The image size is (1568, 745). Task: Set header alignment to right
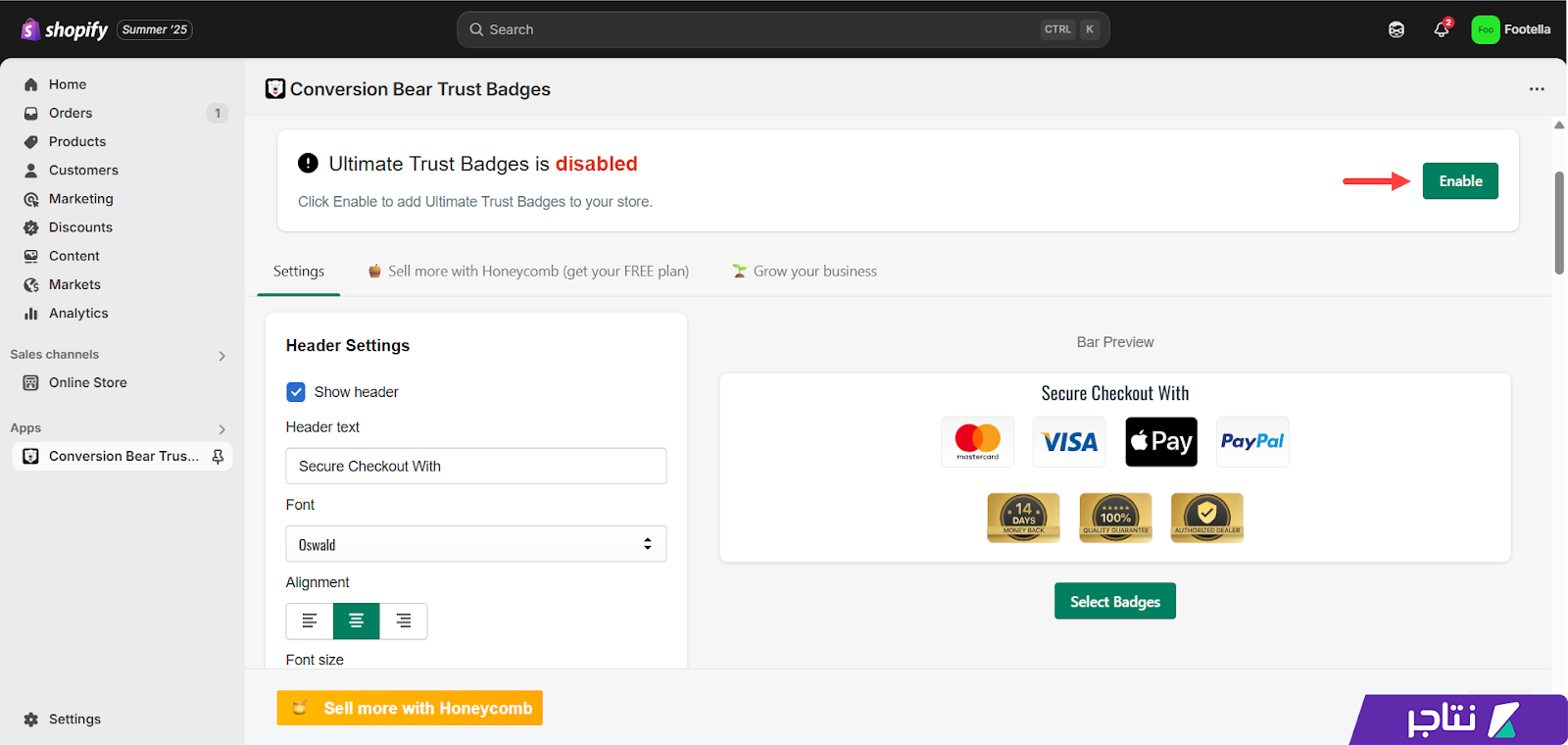click(404, 621)
